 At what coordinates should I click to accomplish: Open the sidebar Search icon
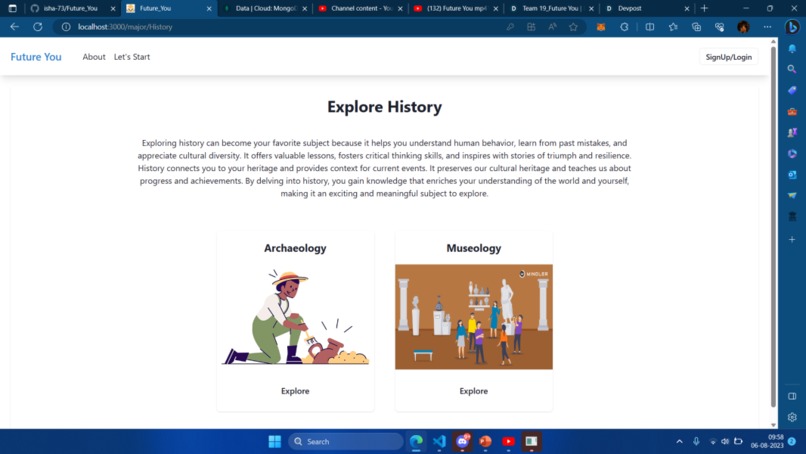(x=792, y=69)
